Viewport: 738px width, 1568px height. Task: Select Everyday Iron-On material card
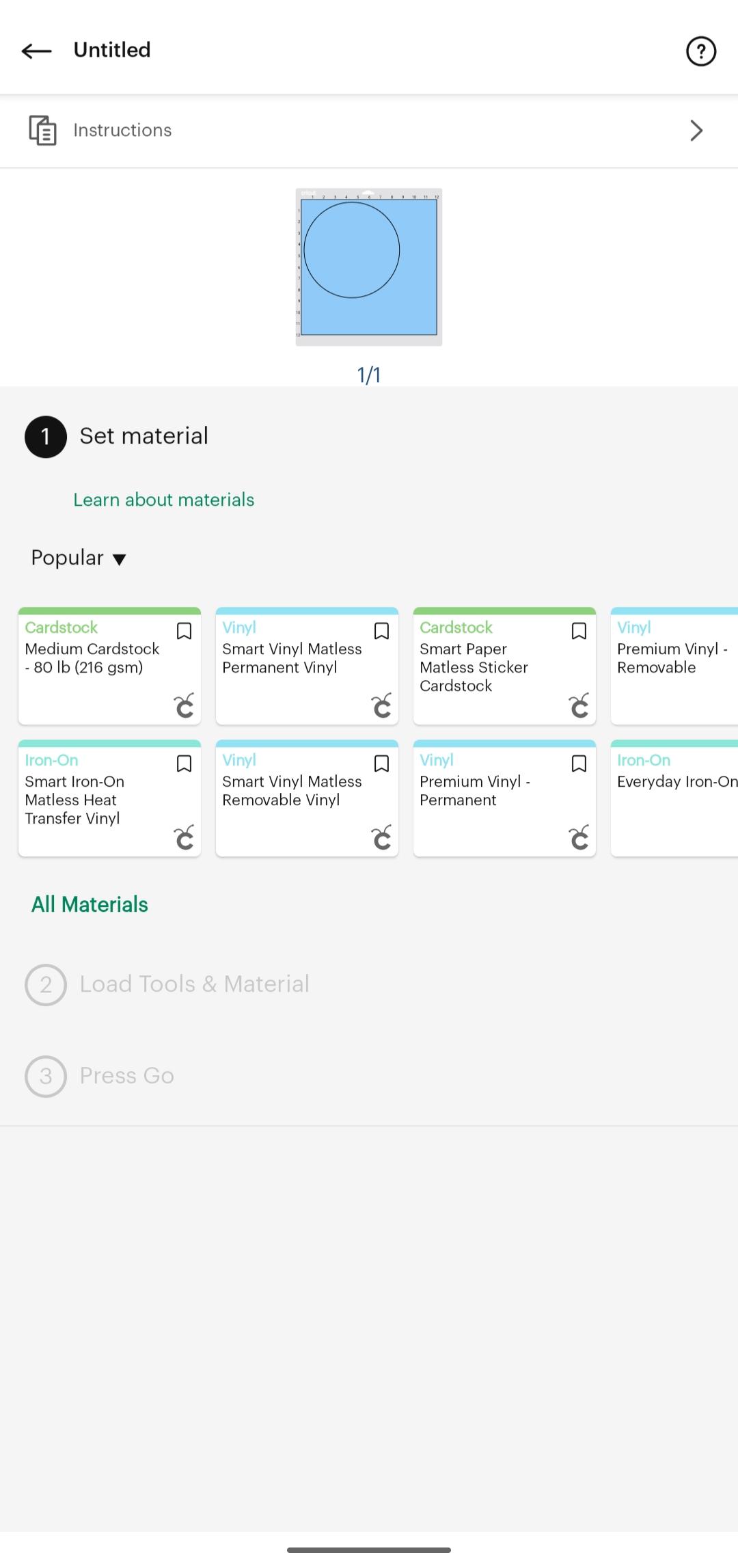(x=674, y=798)
